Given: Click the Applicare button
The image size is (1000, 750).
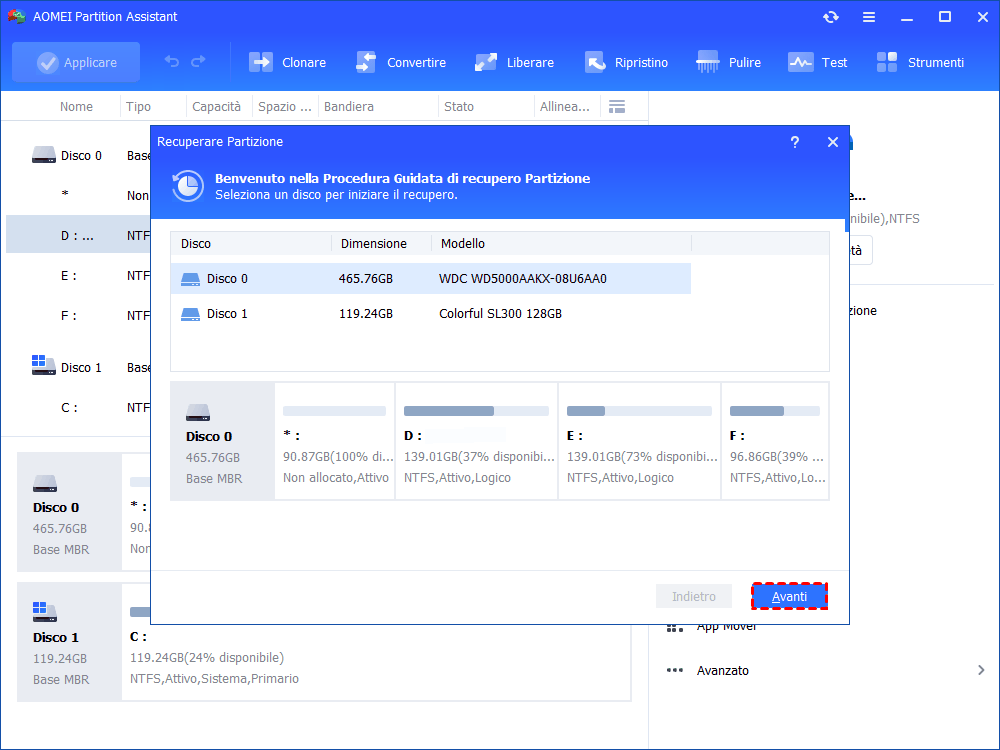Looking at the screenshot, I should [76, 62].
